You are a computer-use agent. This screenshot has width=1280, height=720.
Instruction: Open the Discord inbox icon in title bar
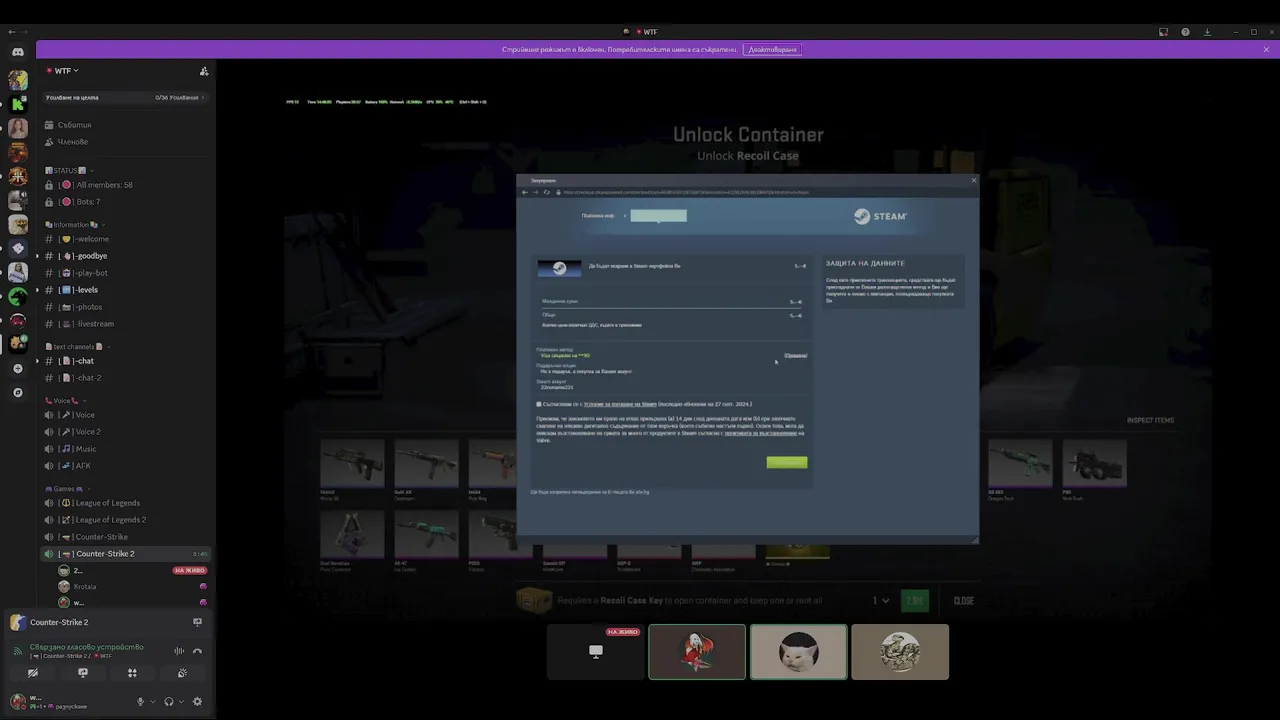[x=1163, y=32]
